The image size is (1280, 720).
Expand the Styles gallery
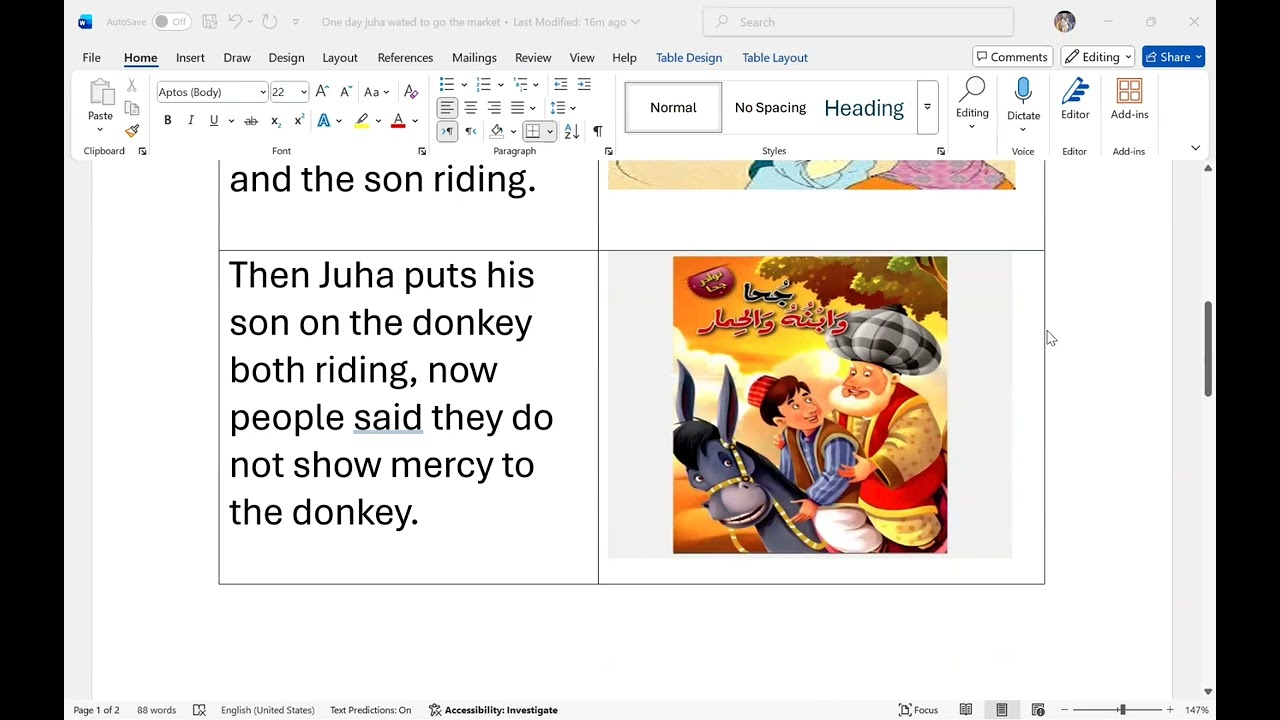tap(927, 107)
